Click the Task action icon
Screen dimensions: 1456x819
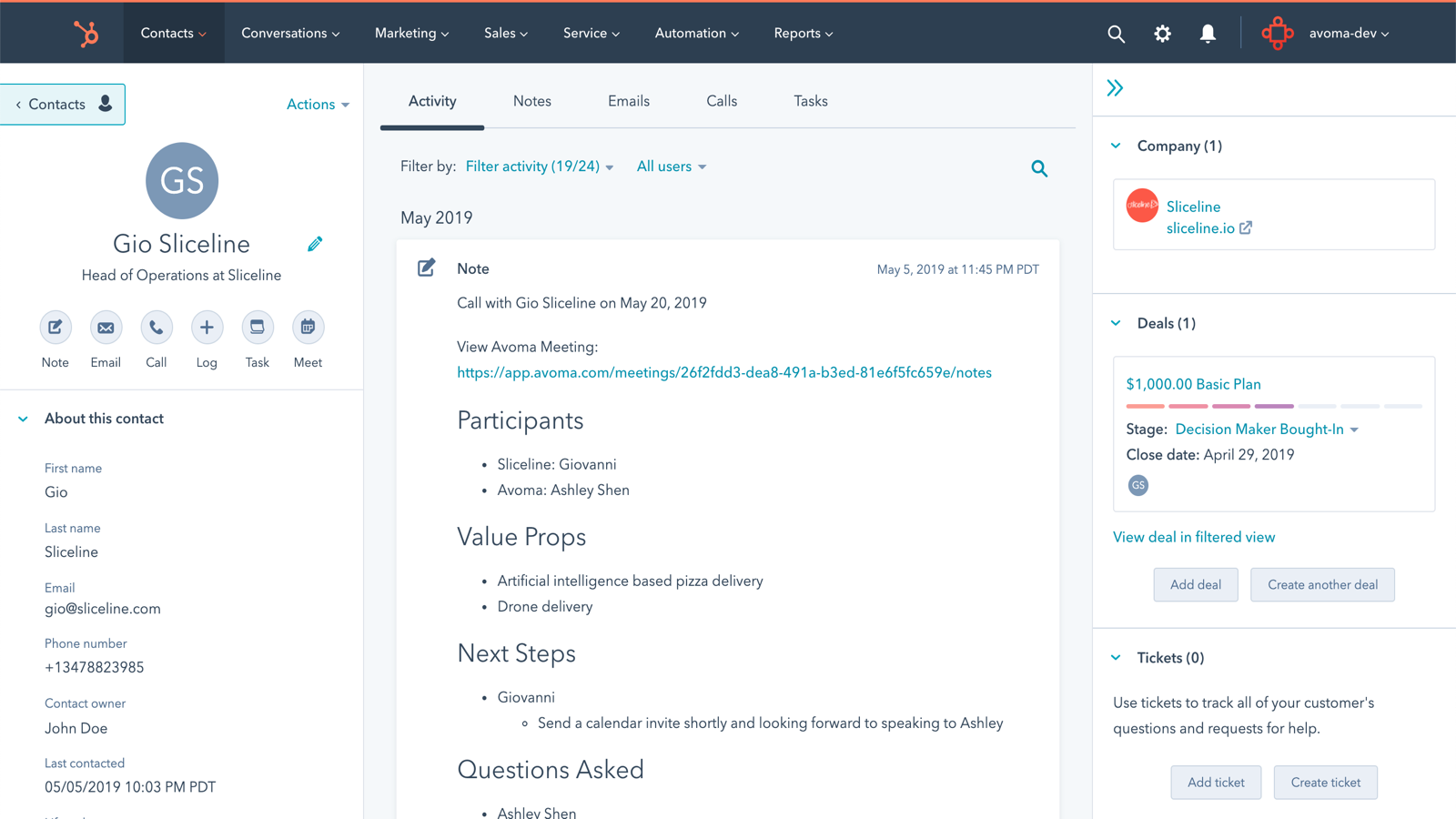pyautogui.click(x=258, y=328)
